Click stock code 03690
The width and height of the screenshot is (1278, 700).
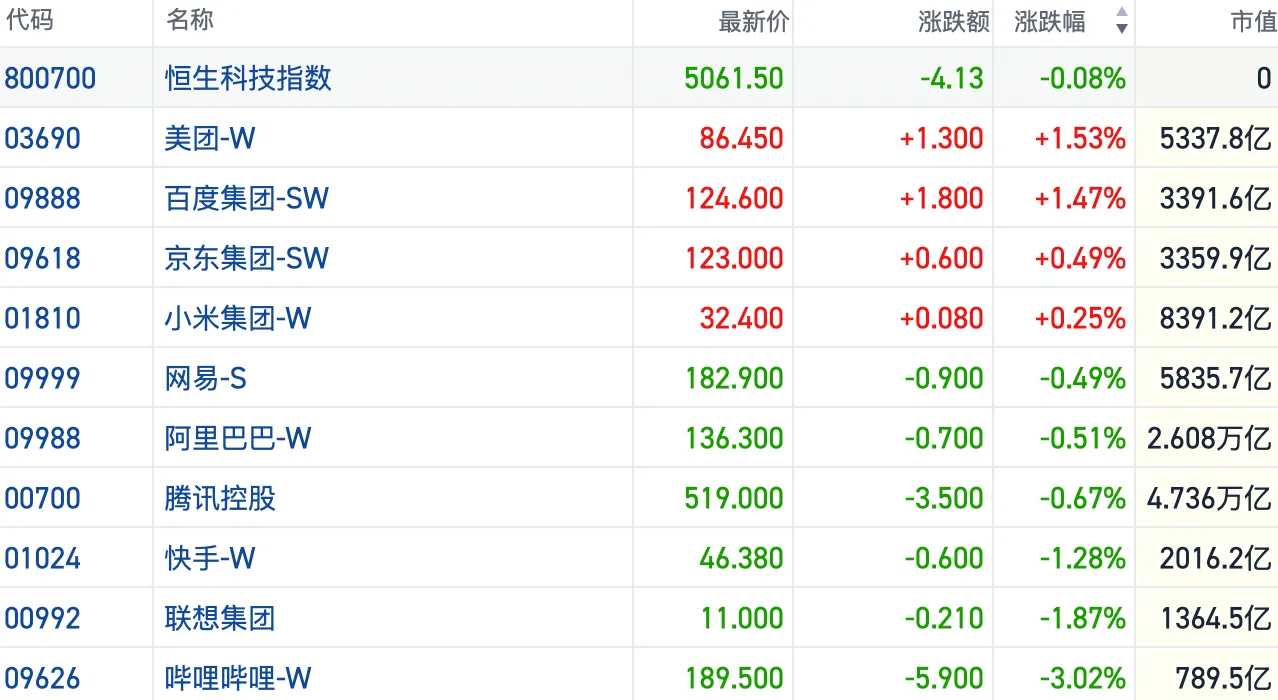(x=42, y=138)
